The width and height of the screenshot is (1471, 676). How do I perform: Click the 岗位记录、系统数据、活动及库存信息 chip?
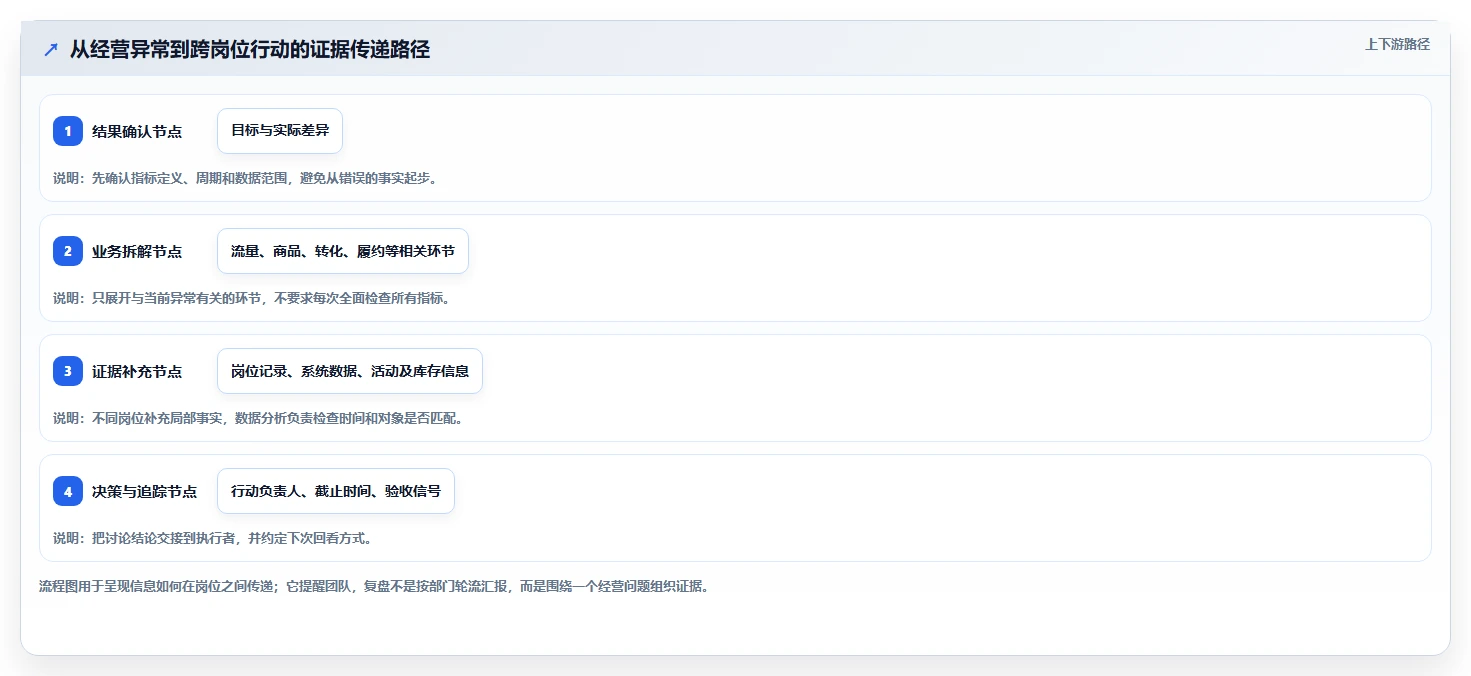(350, 371)
